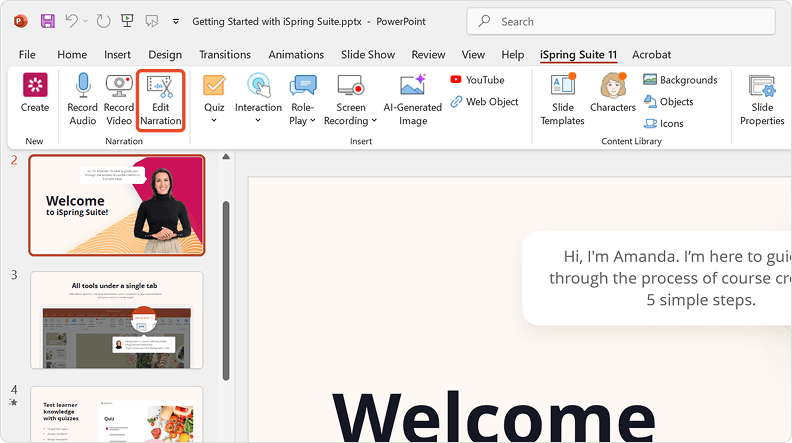This screenshot has width=792, height=443.
Task: Open Slide Properties
Action: pos(762,99)
